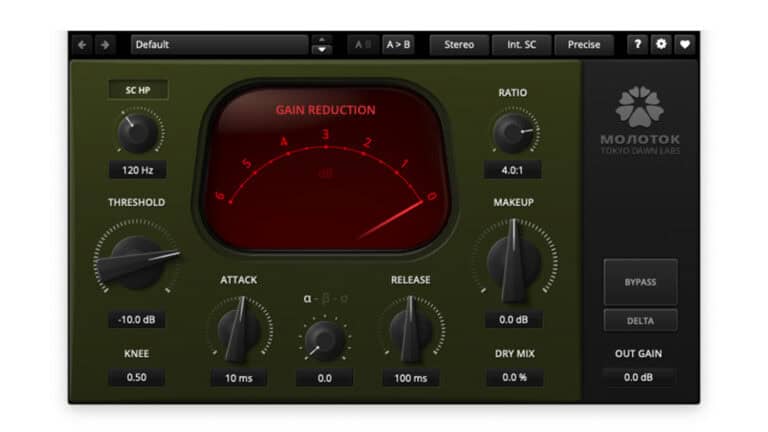
Task: Click the Makeup gain knob
Action: tap(513, 261)
